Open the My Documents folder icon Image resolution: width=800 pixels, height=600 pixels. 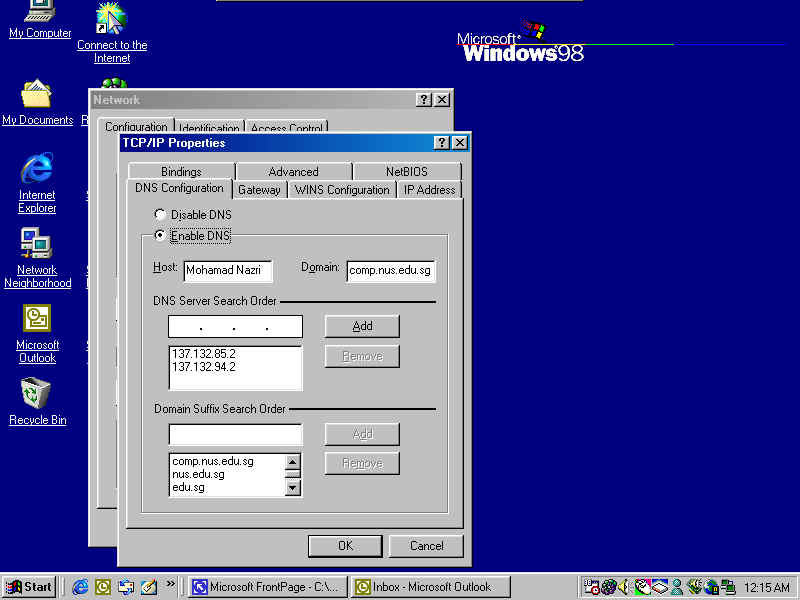point(37,102)
